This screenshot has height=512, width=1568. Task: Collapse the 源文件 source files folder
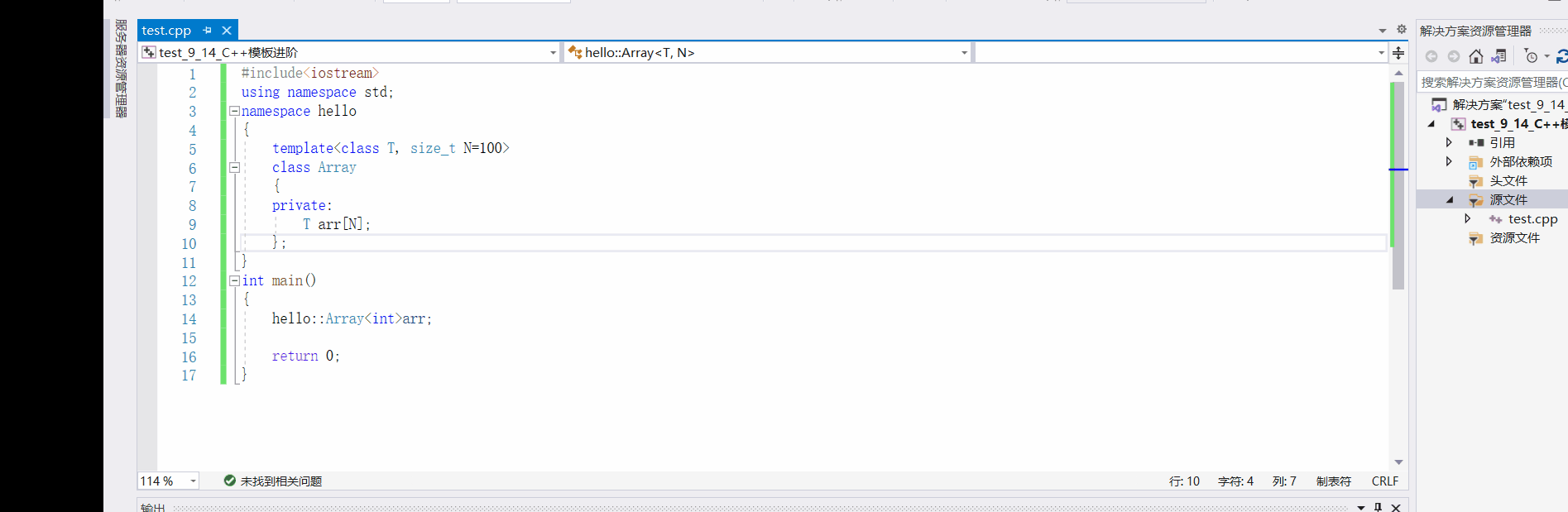pos(1450,199)
